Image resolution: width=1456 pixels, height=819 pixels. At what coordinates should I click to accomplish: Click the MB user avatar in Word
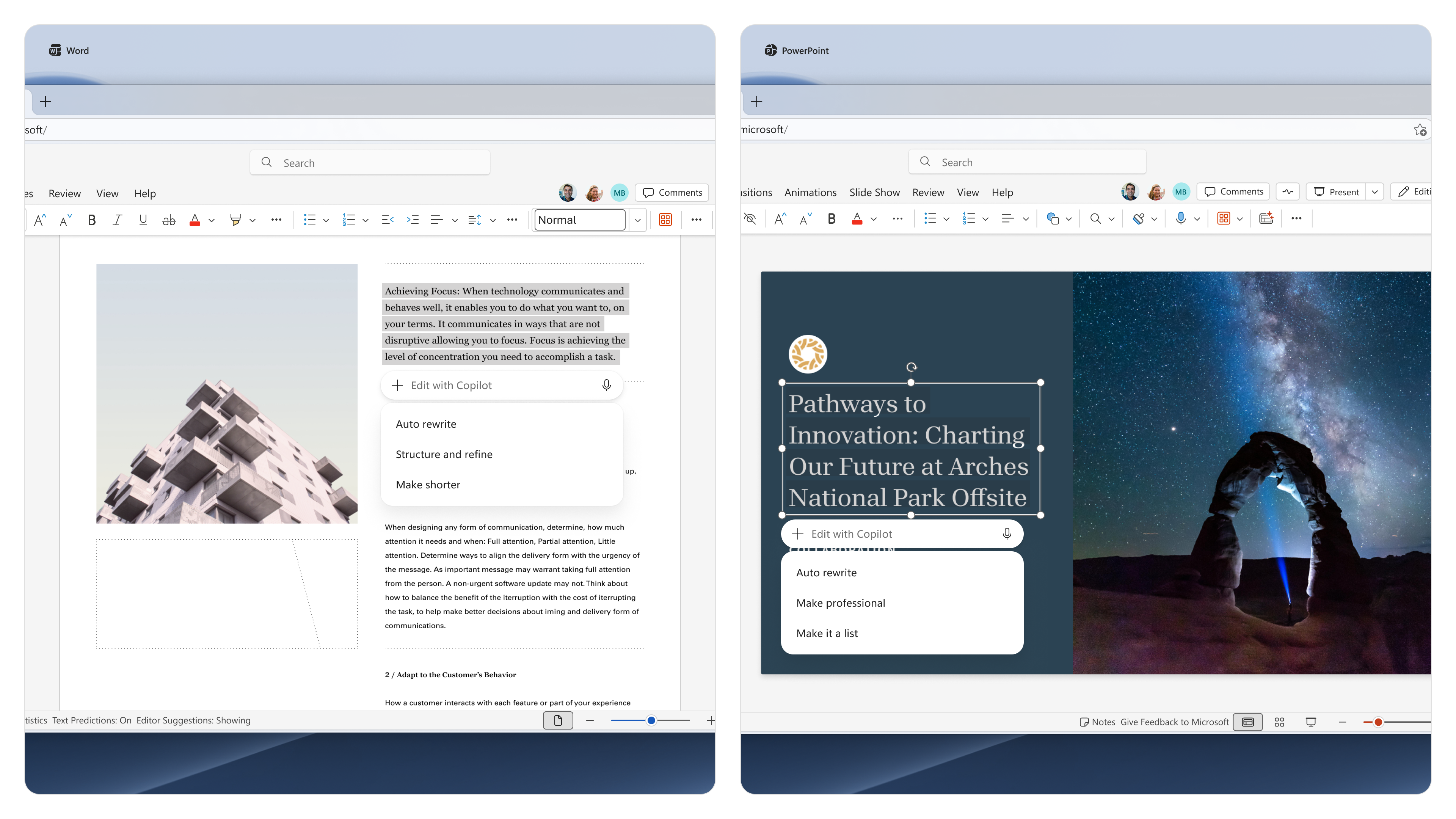620,193
